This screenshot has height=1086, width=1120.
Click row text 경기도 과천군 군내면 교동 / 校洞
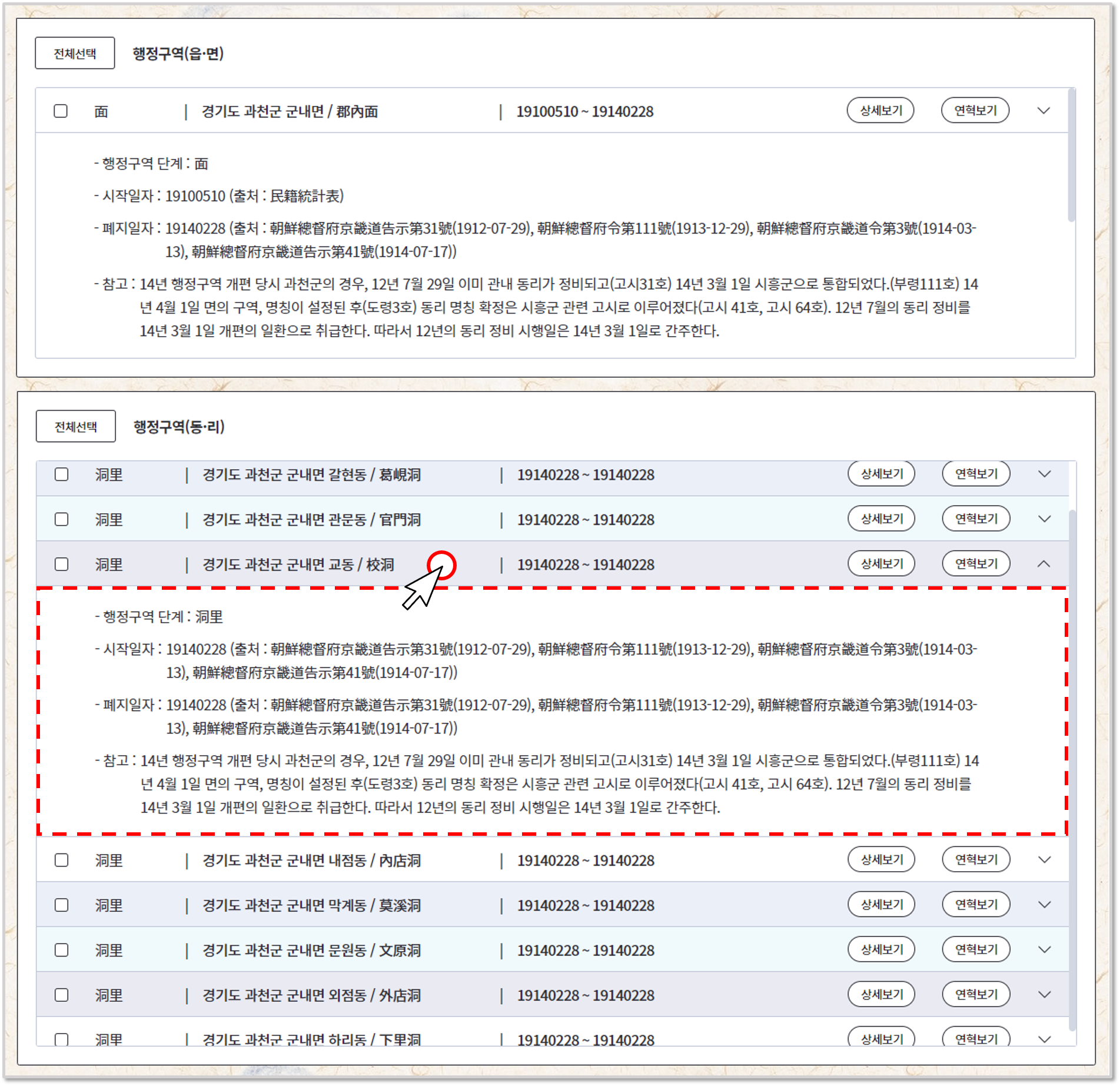298,565
